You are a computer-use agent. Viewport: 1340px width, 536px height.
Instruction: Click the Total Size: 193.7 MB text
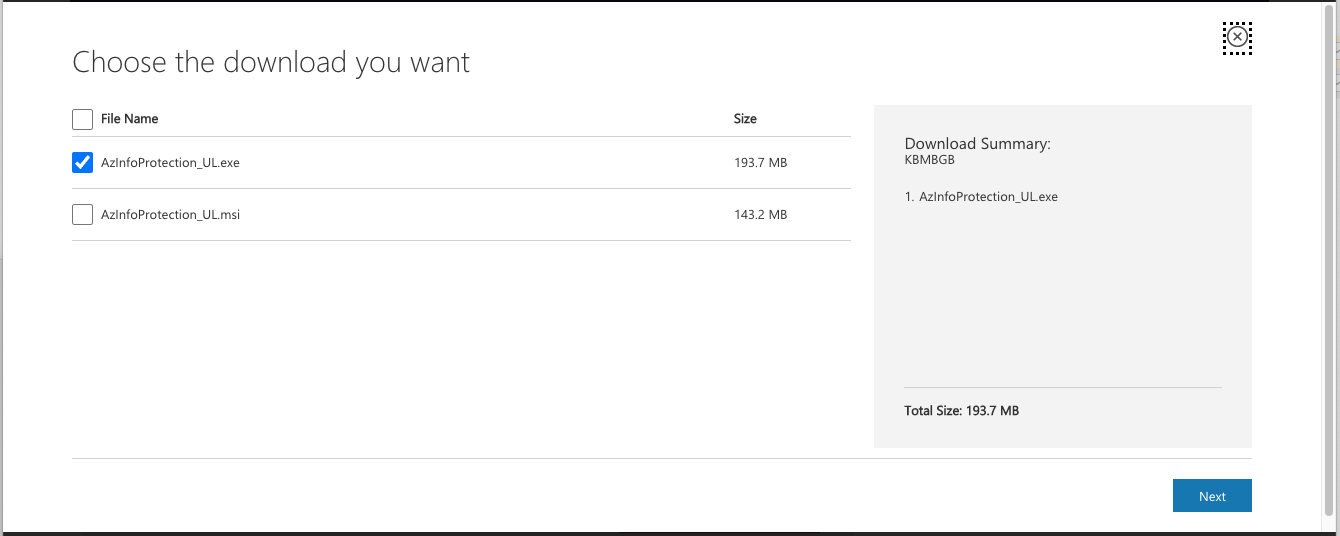point(961,411)
